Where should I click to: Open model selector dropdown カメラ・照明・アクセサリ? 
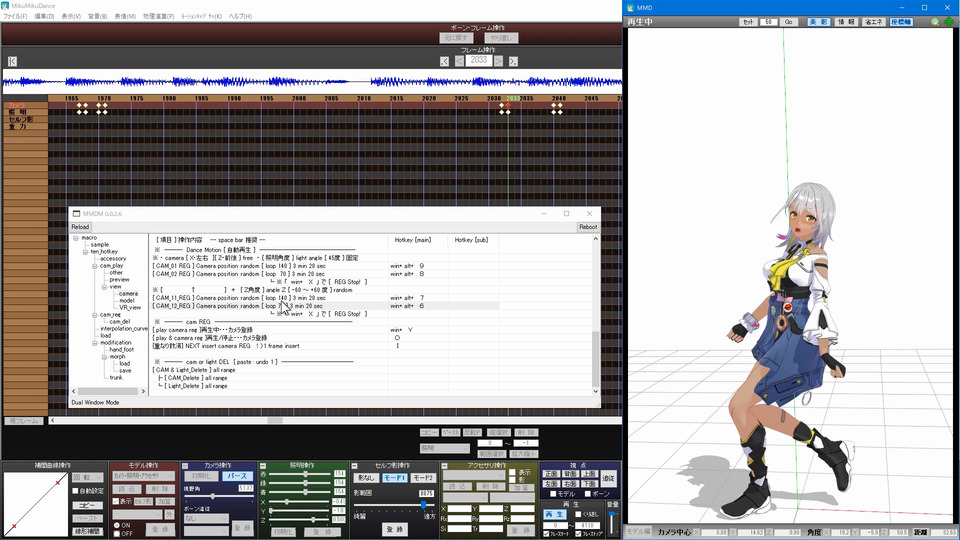144,476
